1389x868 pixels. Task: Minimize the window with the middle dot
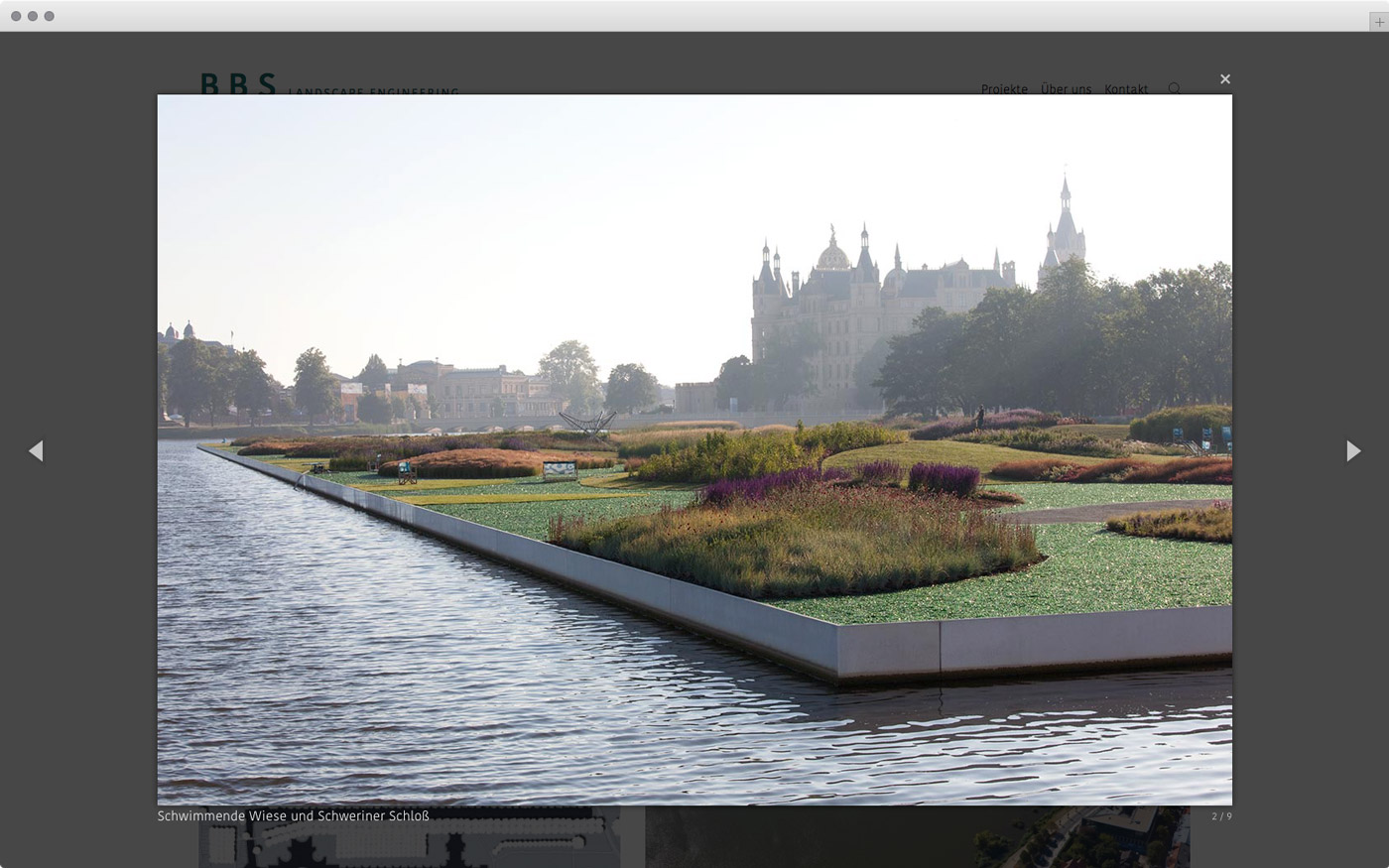click(x=33, y=16)
